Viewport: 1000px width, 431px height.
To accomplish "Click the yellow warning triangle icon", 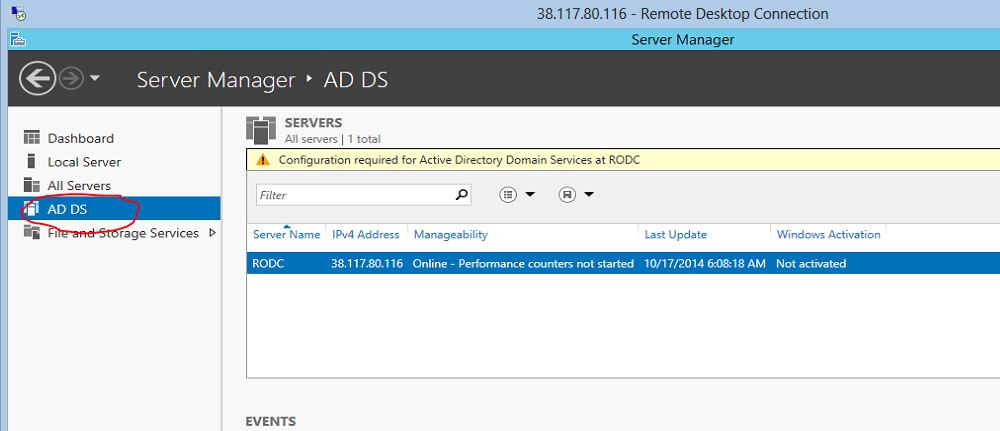I will point(263,160).
